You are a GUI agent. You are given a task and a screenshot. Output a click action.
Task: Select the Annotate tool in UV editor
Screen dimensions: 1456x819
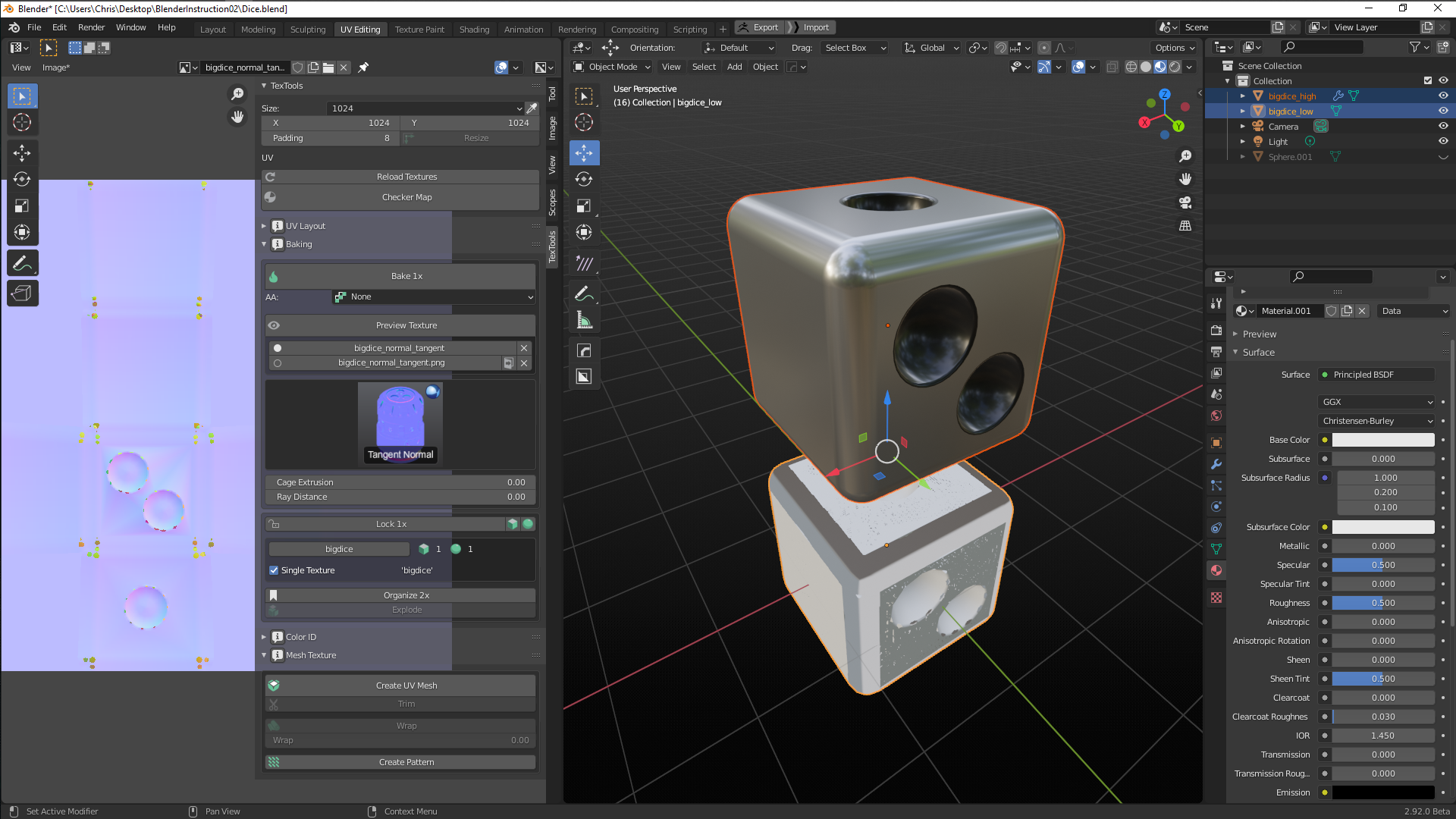tap(22, 263)
